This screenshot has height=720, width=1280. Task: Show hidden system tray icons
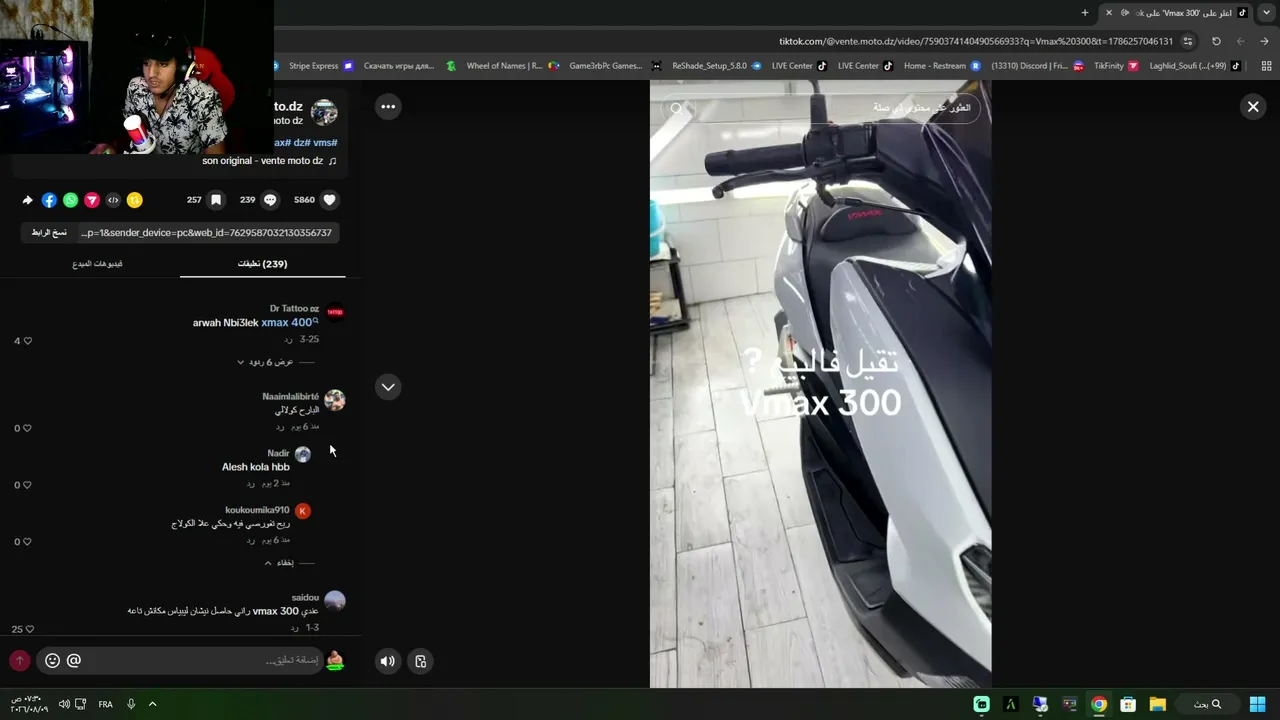(152, 704)
